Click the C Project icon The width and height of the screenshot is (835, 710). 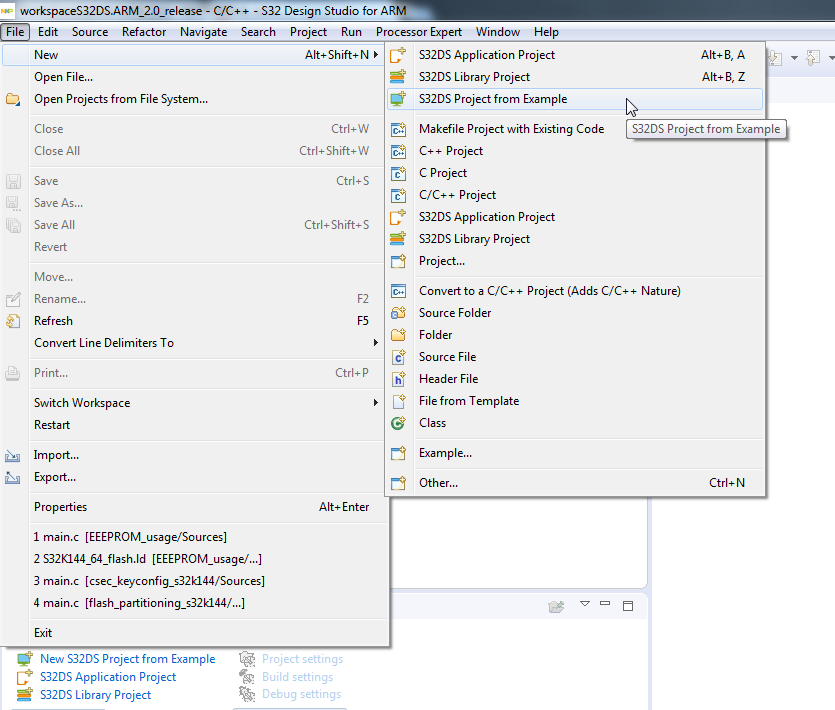coord(398,173)
